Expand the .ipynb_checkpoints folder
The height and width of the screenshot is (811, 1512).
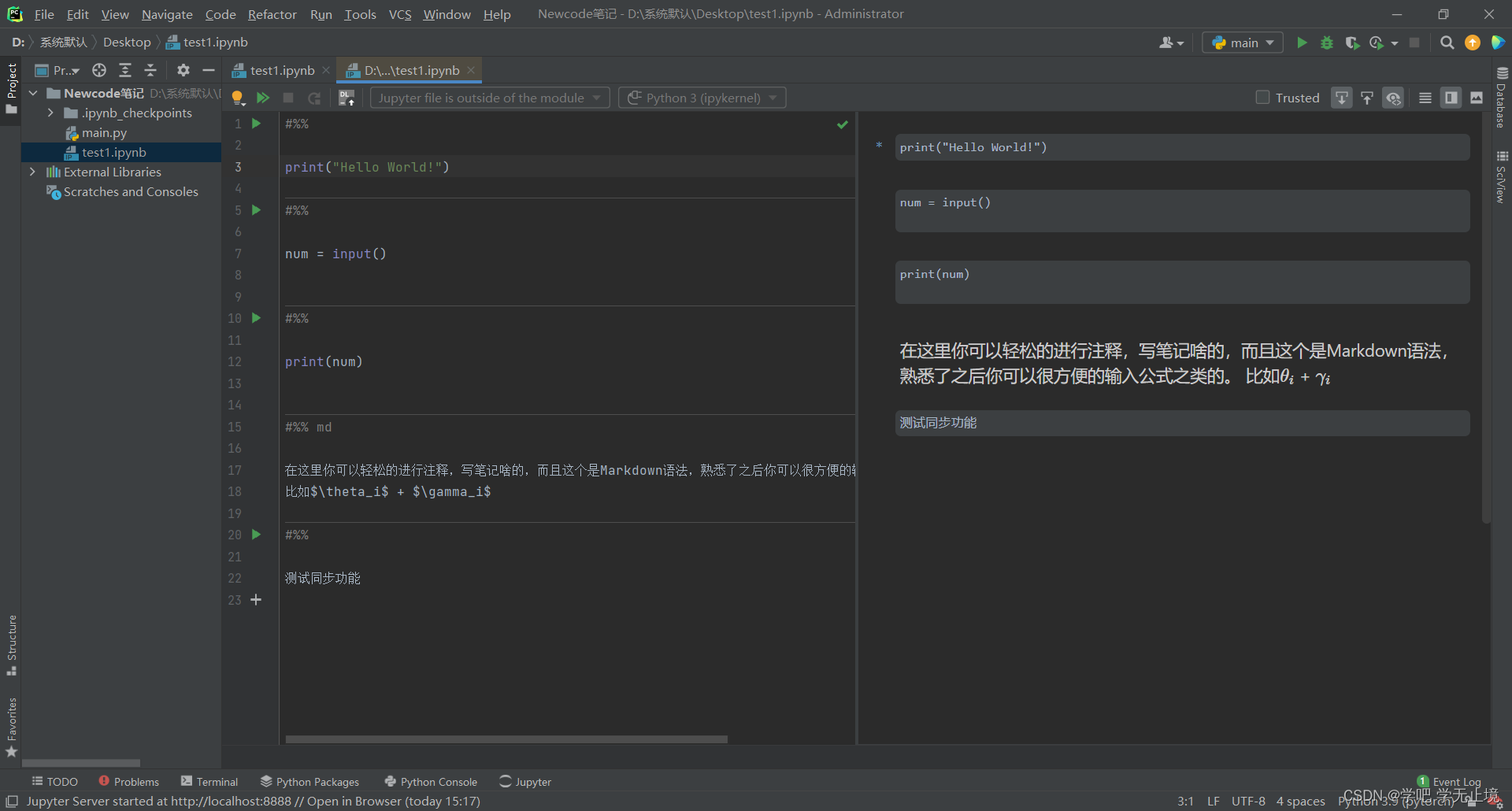point(50,113)
